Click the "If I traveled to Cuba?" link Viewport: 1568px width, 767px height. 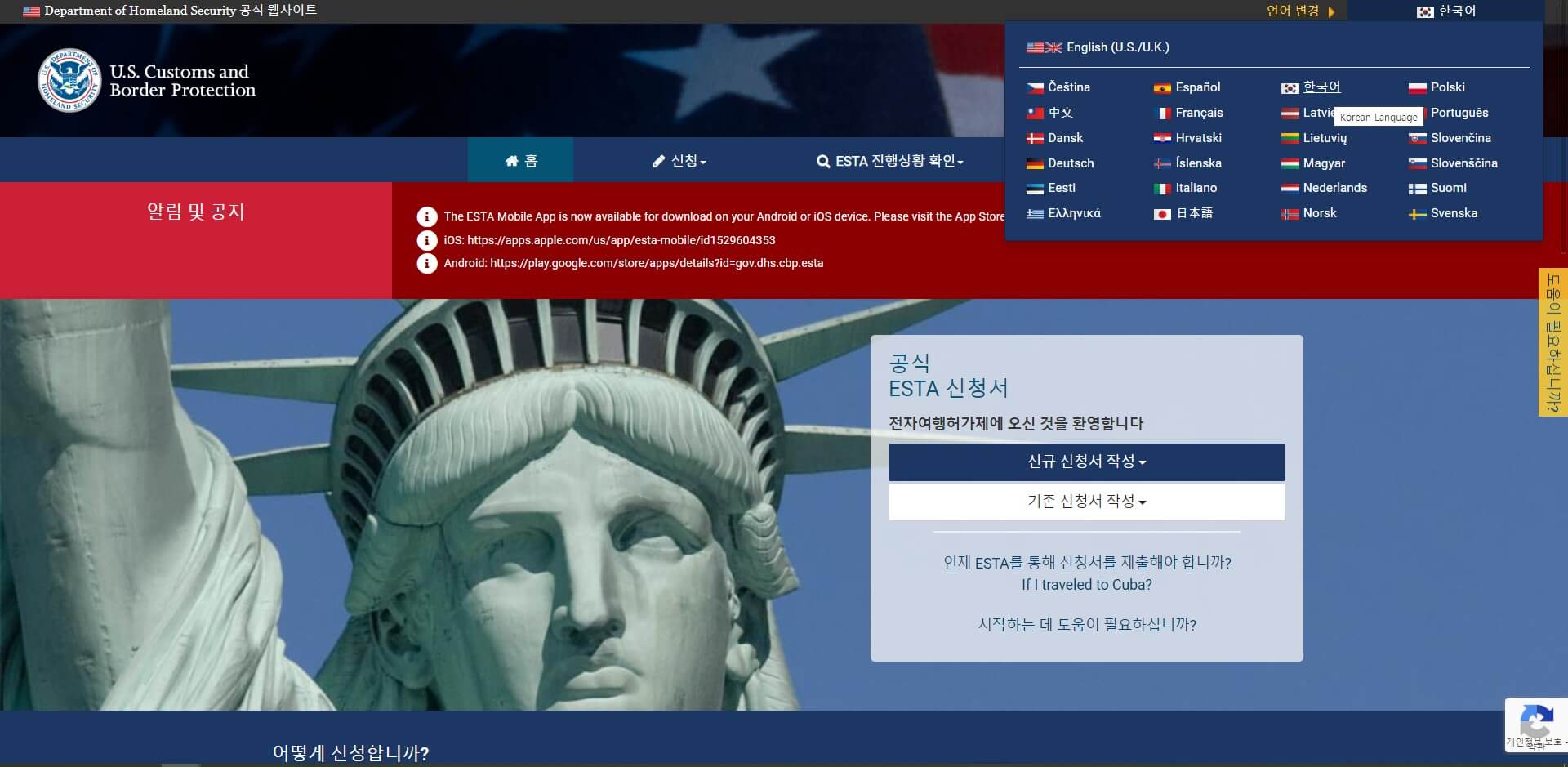1086,584
